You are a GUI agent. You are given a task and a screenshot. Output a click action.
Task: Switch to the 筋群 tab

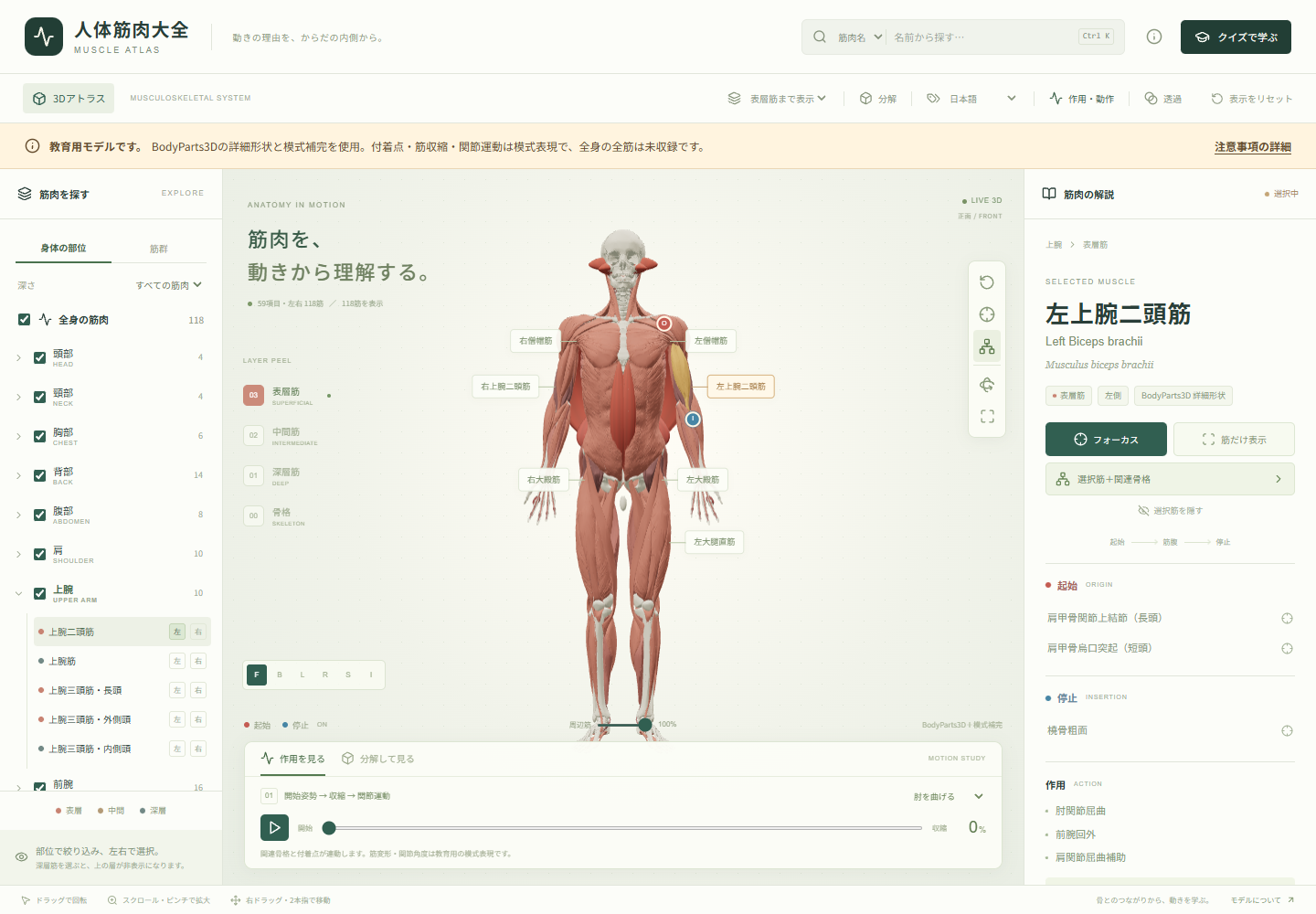(x=159, y=249)
